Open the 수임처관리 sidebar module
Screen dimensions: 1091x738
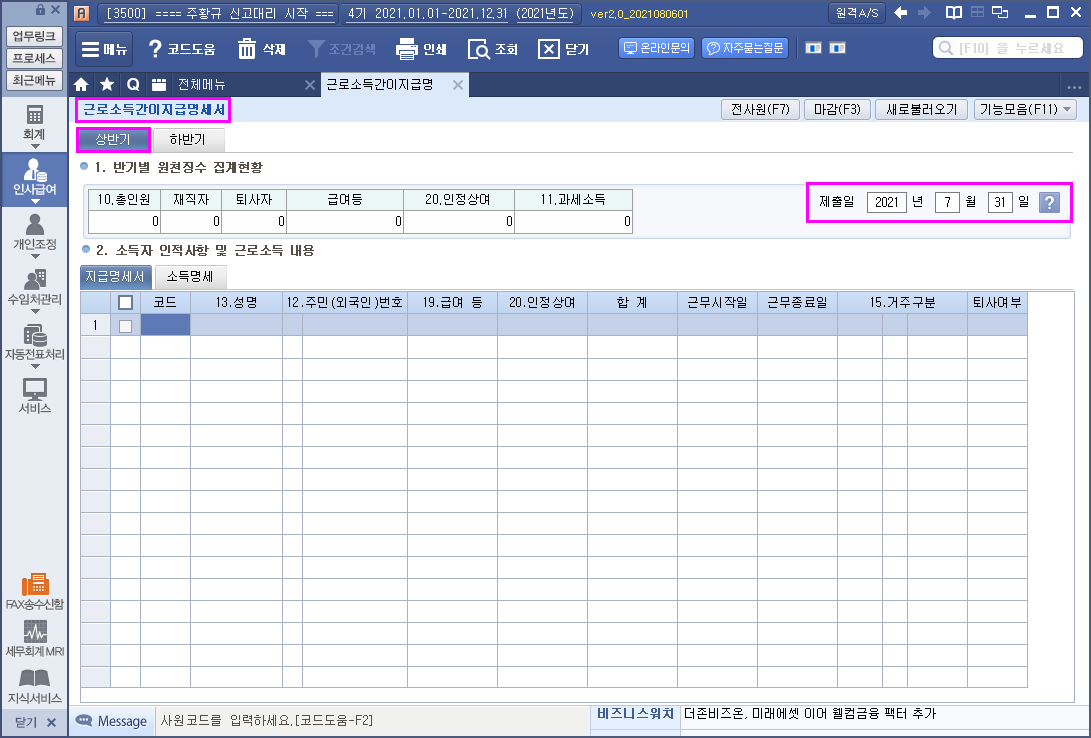(x=35, y=284)
